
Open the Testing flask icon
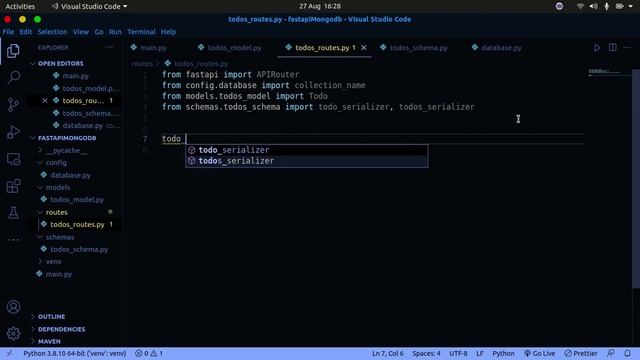pos(13,213)
